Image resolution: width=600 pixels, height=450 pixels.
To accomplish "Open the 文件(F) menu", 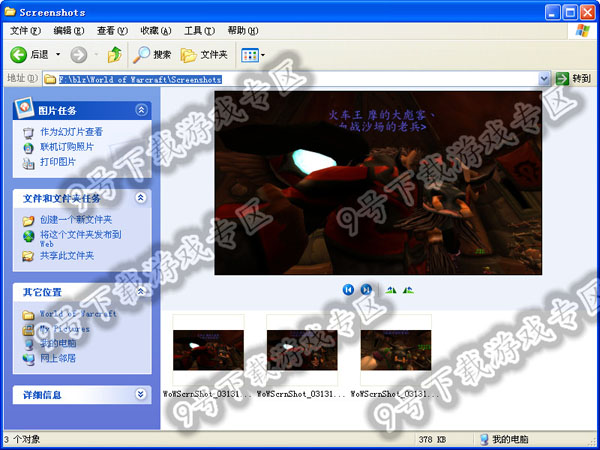I will pyautogui.click(x=18, y=31).
